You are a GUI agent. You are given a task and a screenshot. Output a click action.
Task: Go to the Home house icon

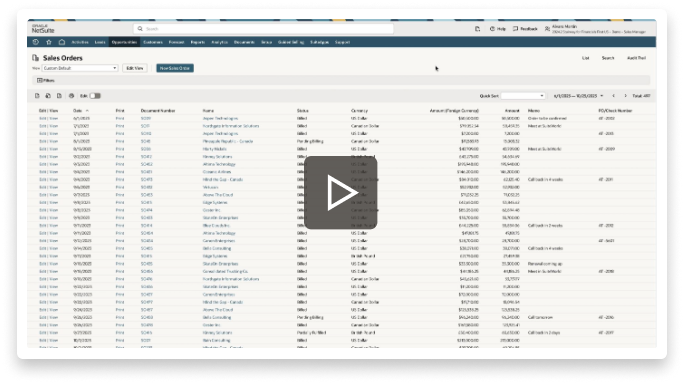coord(62,42)
